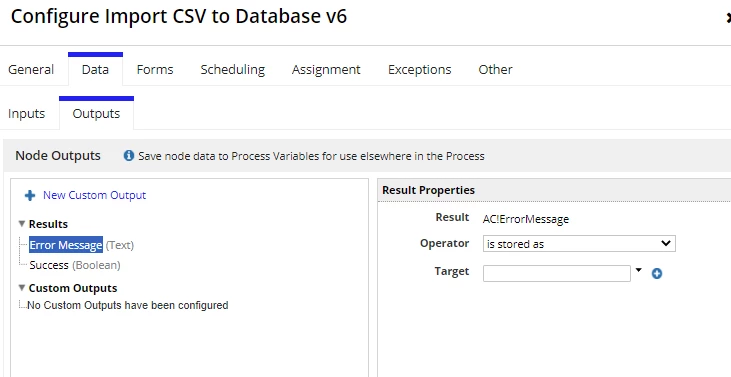731x377 pixels.
Task: Click the blue info icon beside Node Outputs
Action: coord(129,156)
